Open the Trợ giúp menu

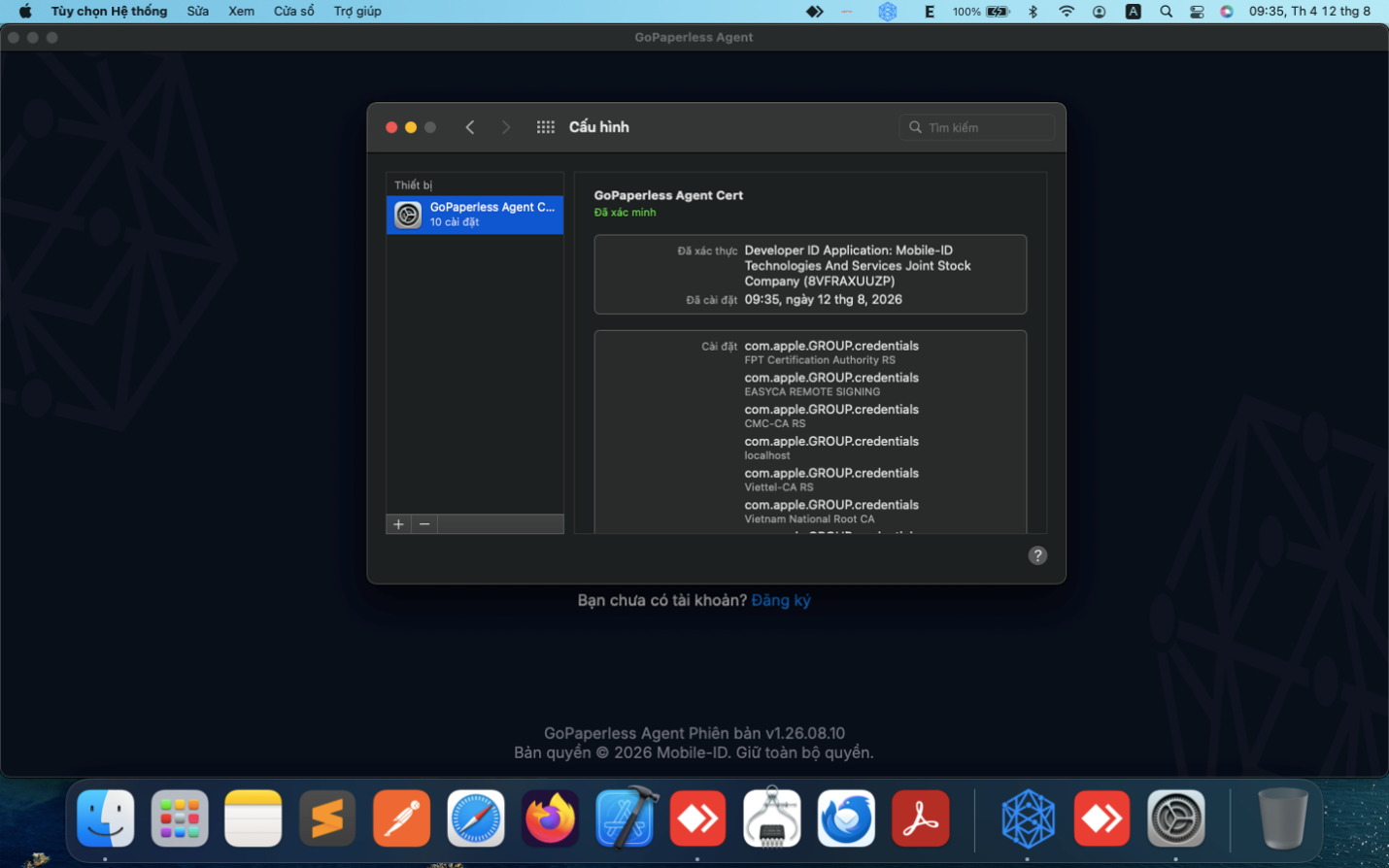click(x=357, y=12)
